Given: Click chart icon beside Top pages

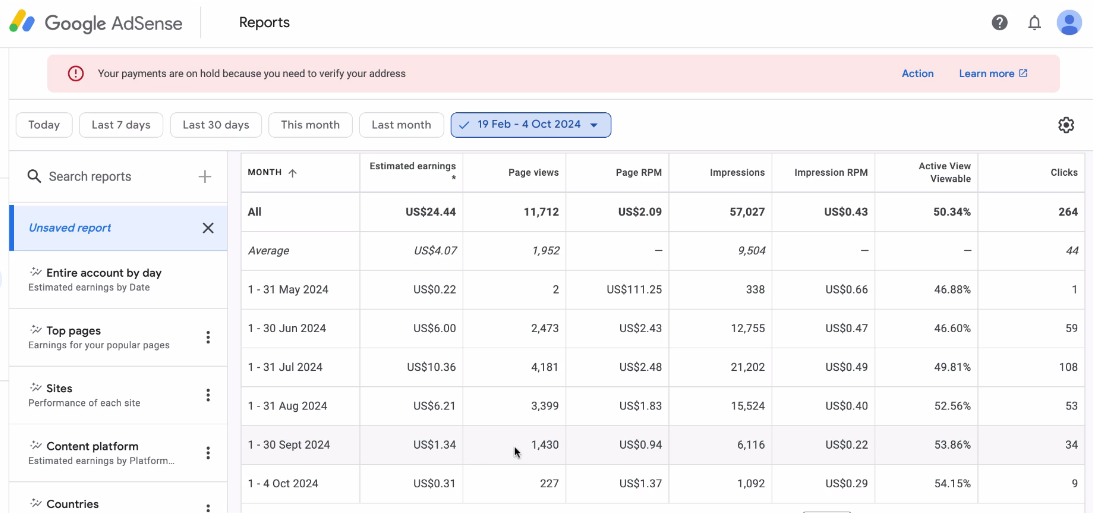Looking at the screenshot, I should click(x=36, y=330).
